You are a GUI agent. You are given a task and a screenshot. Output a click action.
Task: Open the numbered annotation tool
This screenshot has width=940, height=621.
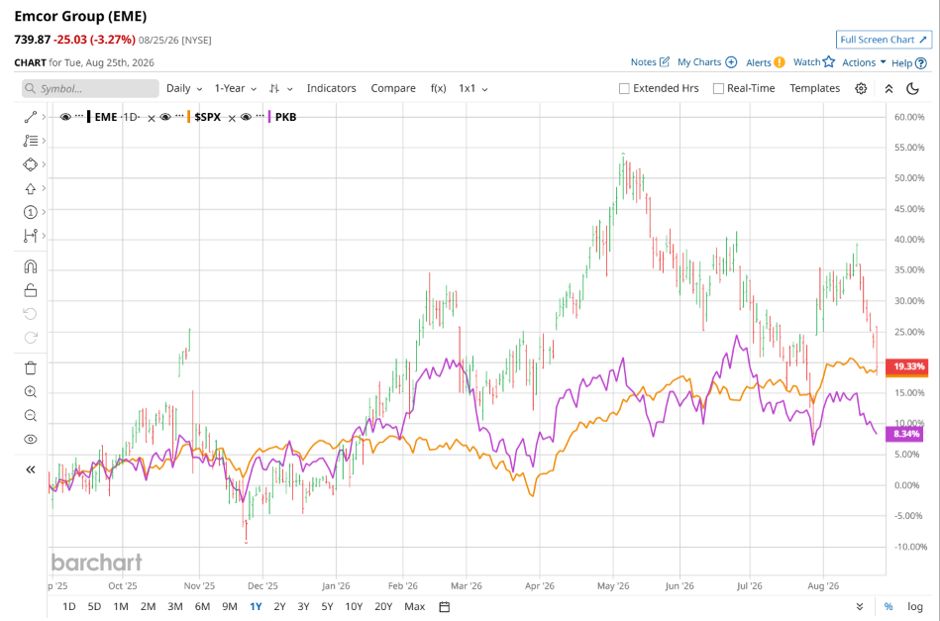click(x=30, y=212)
